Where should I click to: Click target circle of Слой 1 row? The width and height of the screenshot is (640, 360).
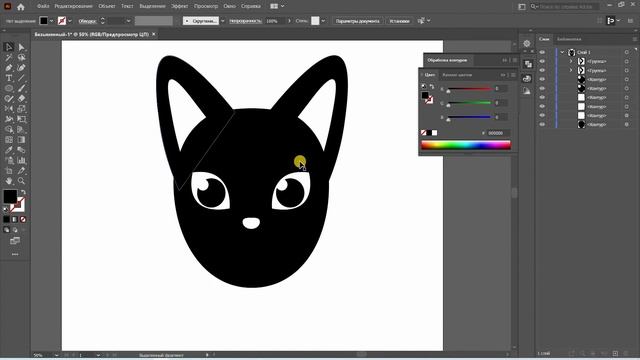pos(627,52)
